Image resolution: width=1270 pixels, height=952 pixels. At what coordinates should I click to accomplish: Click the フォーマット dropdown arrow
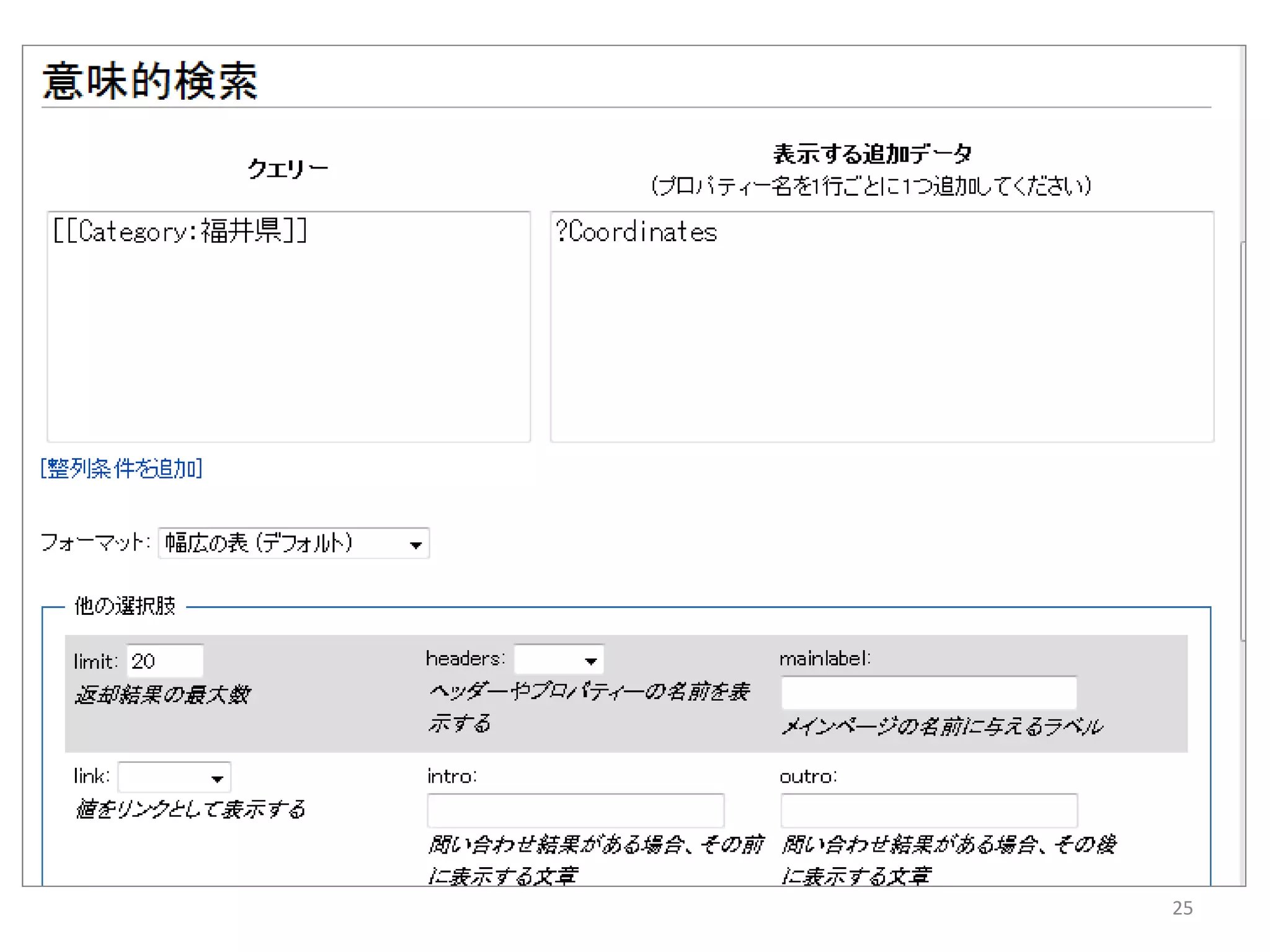pos(415,545)
